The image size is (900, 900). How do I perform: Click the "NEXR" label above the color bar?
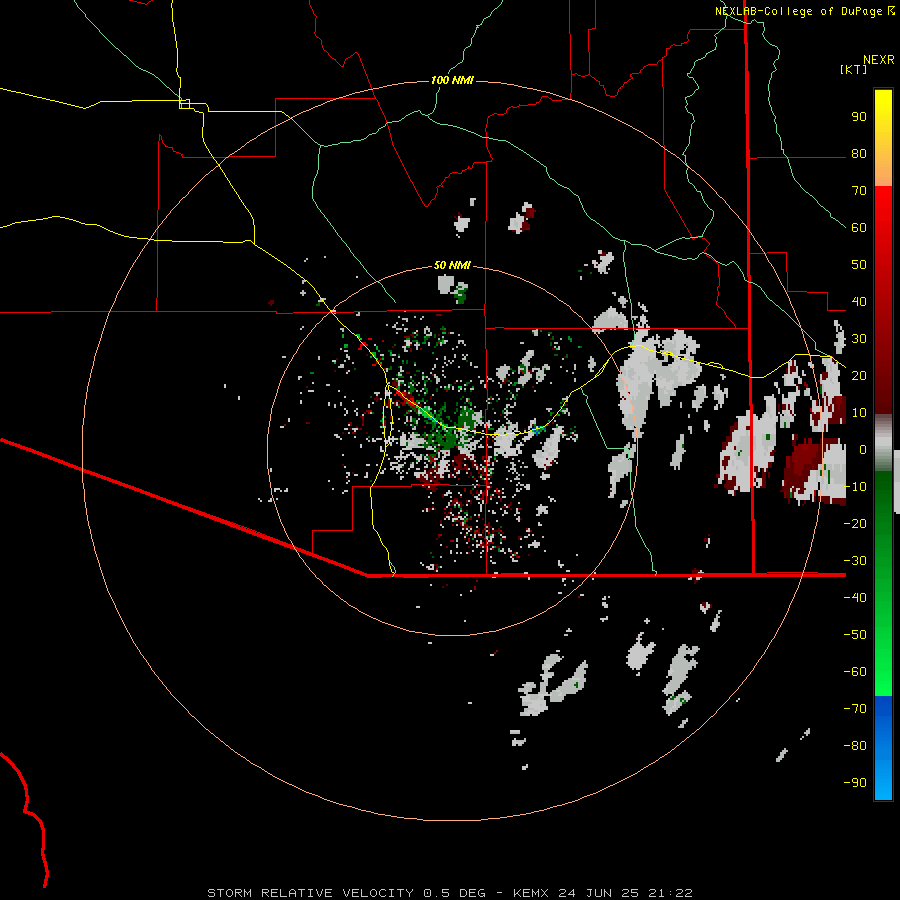[x=879, y=60]
